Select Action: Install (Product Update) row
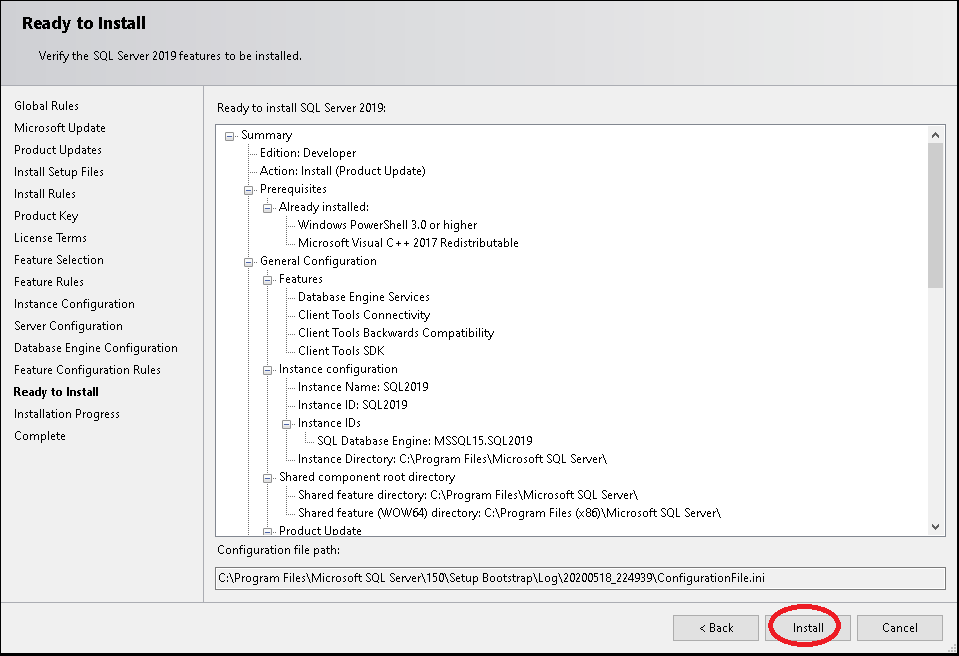The height and width of the screenshot is (656, 959). pos(342,171)
